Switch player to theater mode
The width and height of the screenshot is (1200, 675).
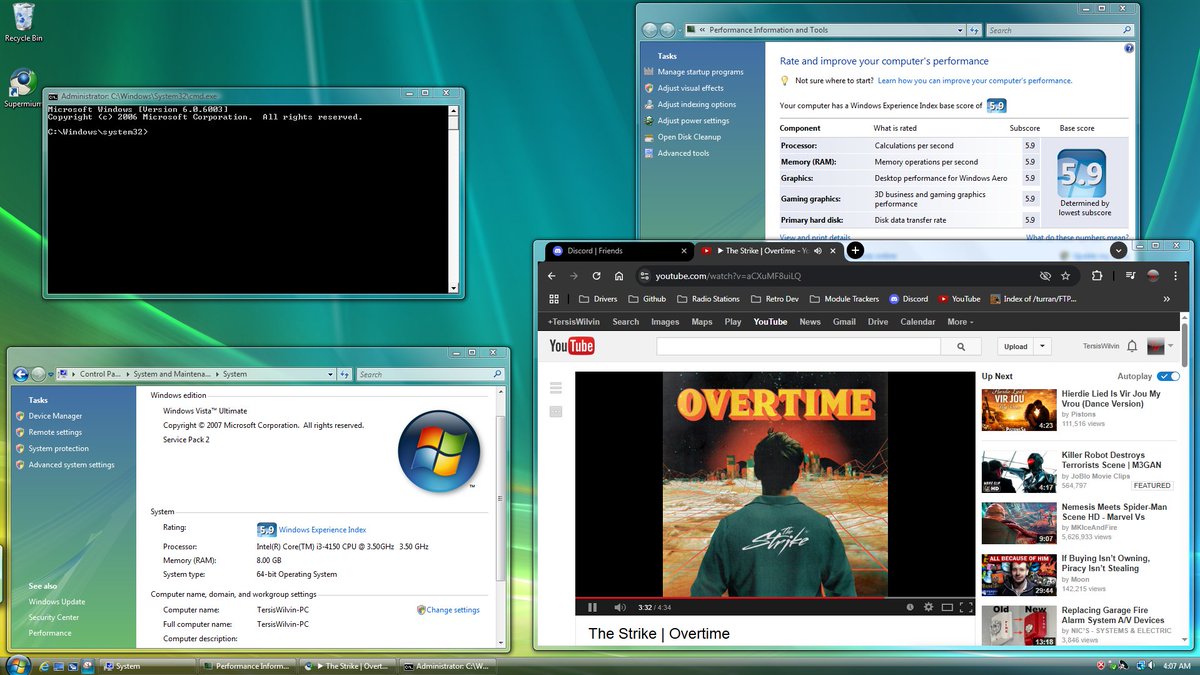(x=947, y=607)
